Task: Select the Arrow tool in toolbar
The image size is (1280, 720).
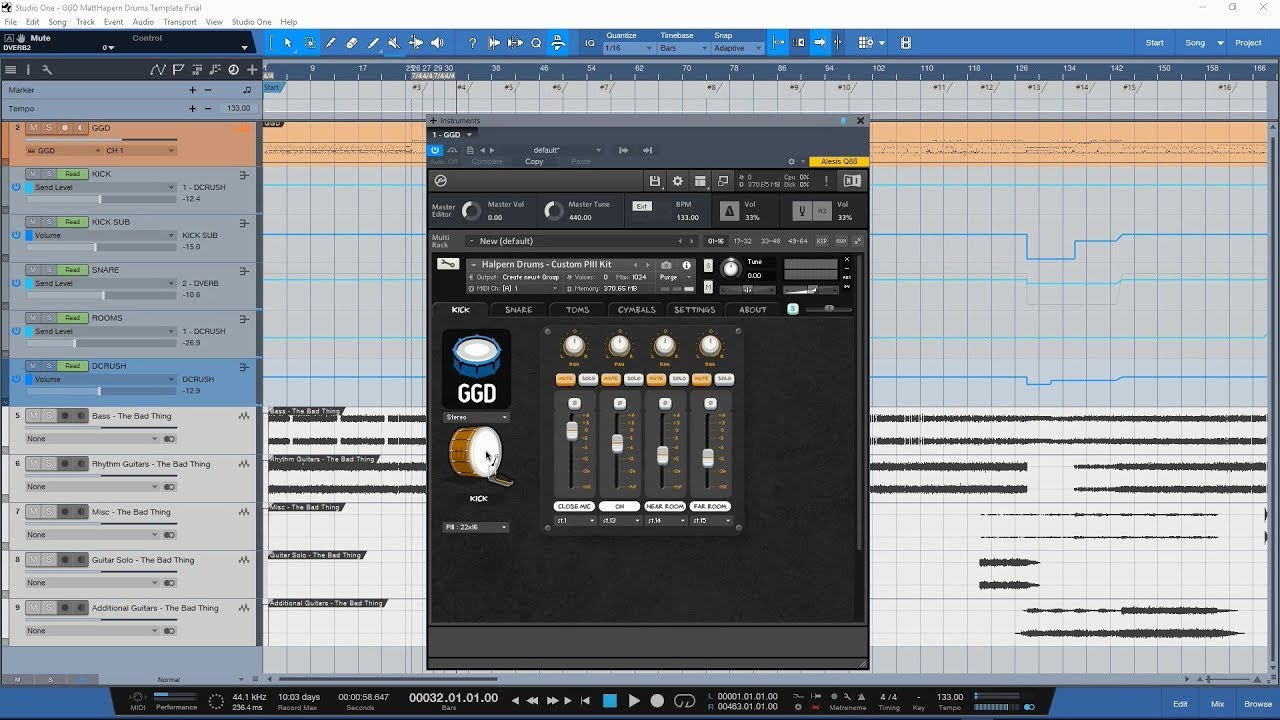Action: click(288, 43)
